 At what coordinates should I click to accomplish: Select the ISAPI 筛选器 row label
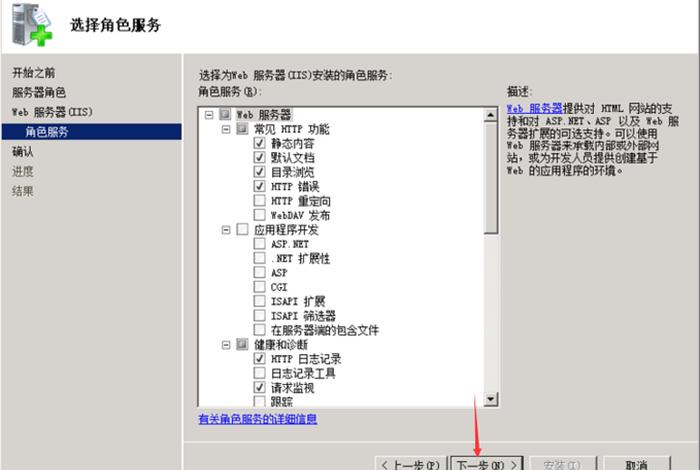point(304,316)
